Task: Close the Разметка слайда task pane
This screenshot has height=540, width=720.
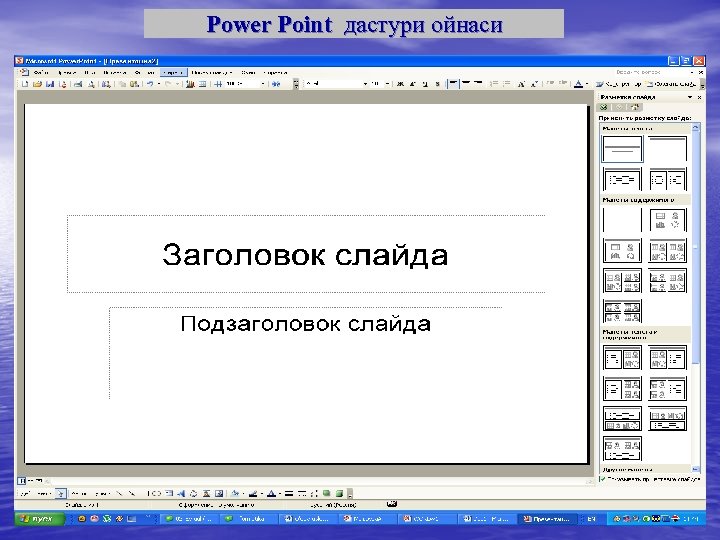Action: click(x=699, y=97)
